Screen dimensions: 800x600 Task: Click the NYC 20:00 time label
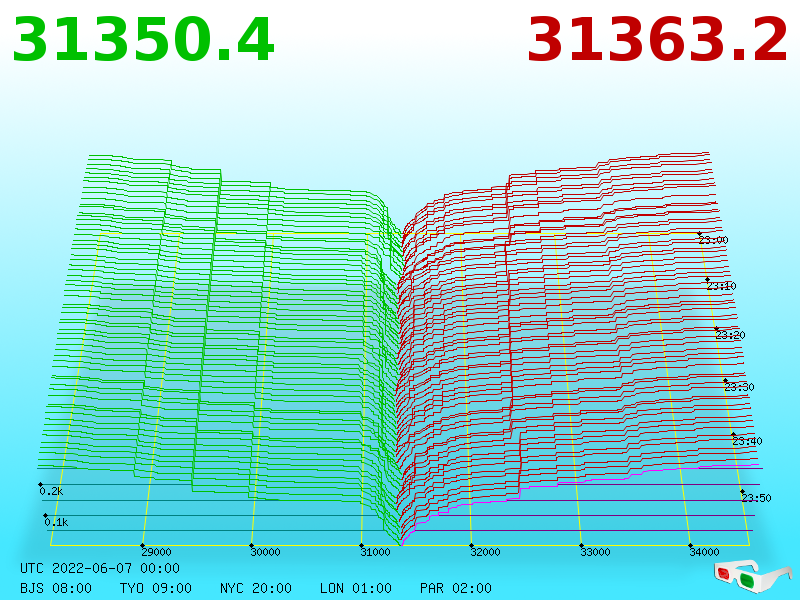[256, 588]
